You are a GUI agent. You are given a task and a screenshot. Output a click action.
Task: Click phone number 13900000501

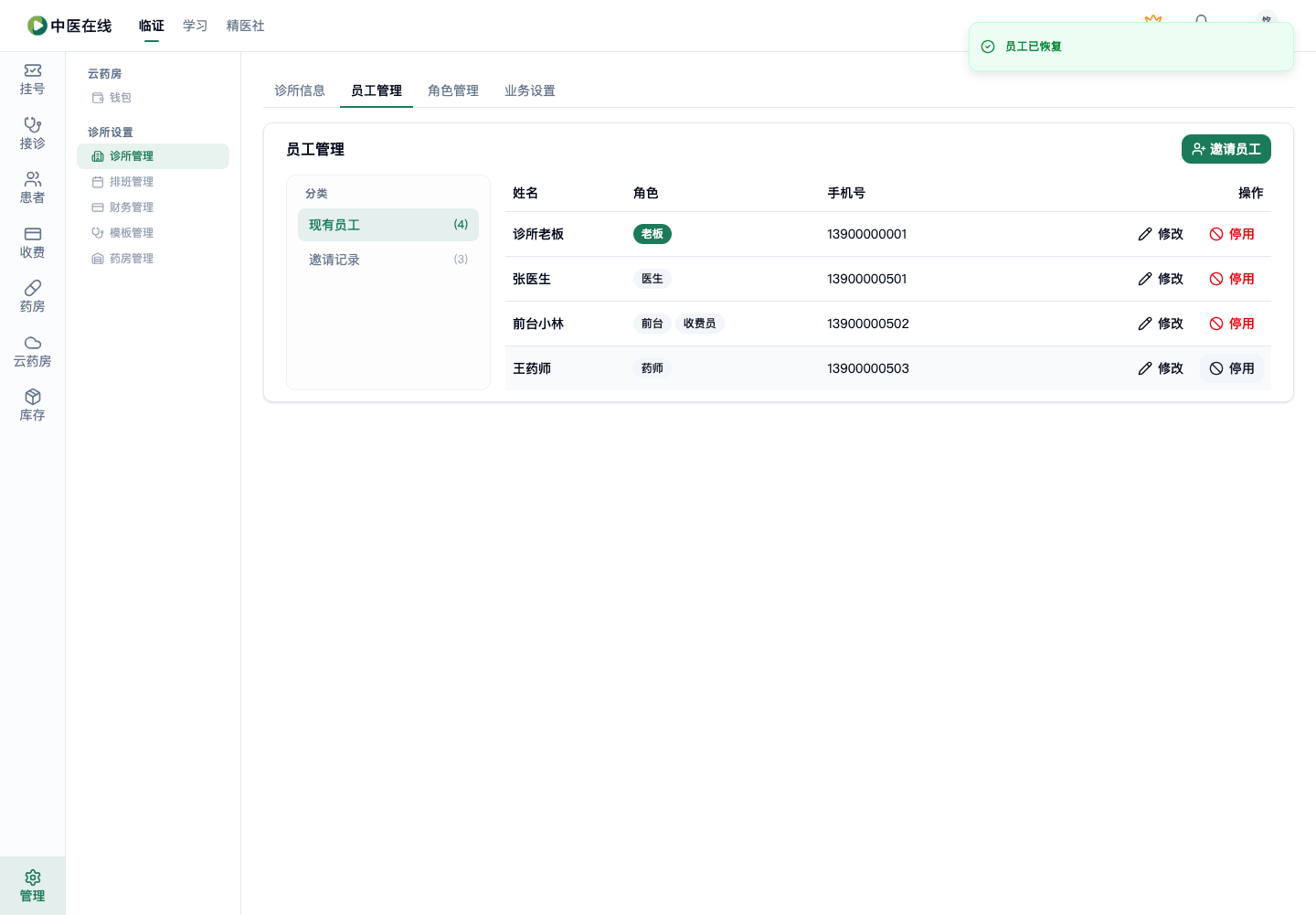pyautogui.click(x=867, y=279)
